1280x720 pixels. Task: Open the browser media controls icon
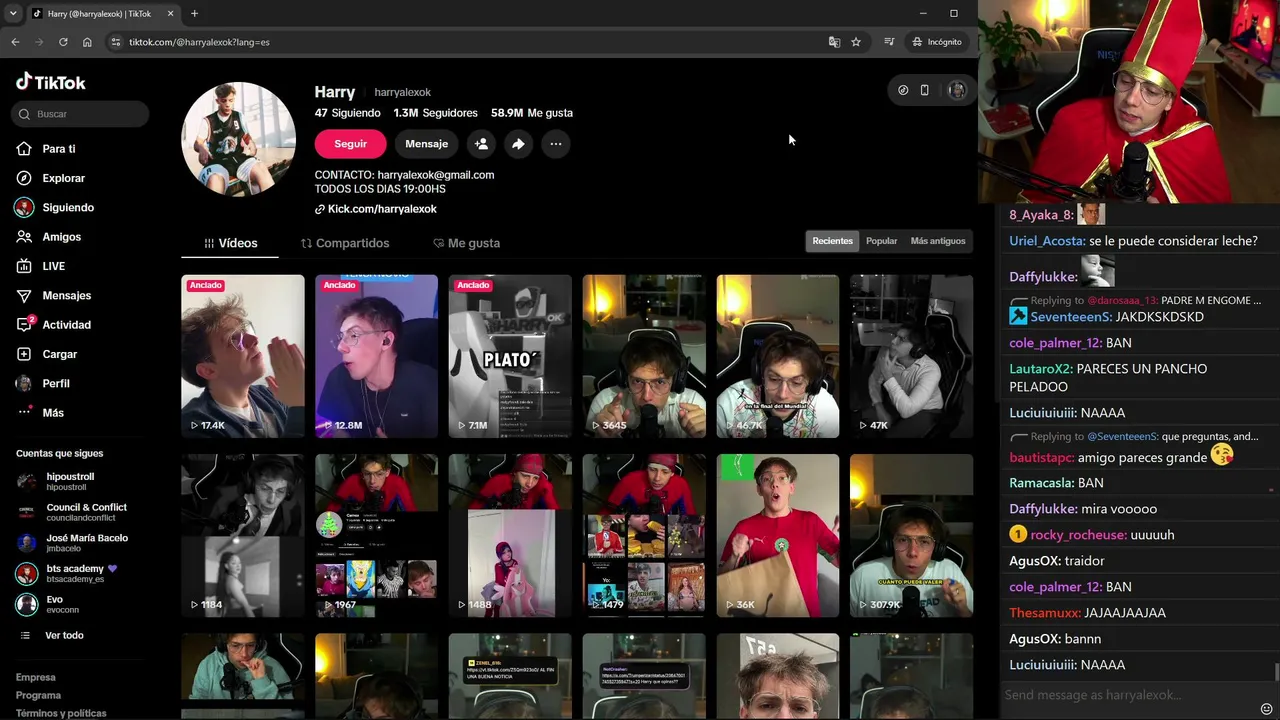click(x=889, y=42)
